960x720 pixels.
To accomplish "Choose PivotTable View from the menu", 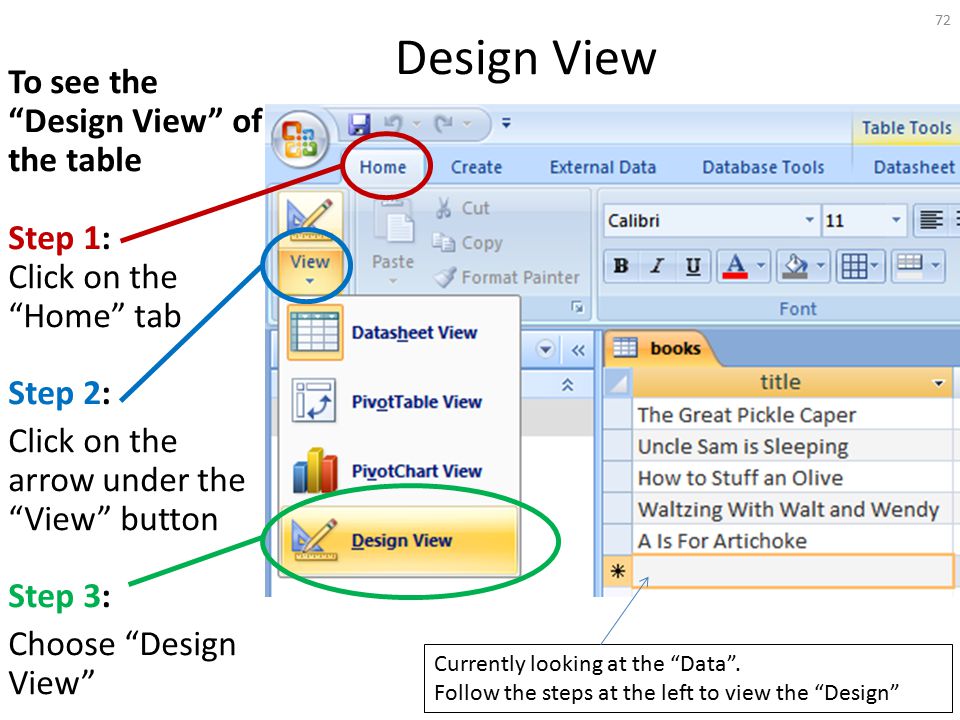I will (x=400, y=402).
